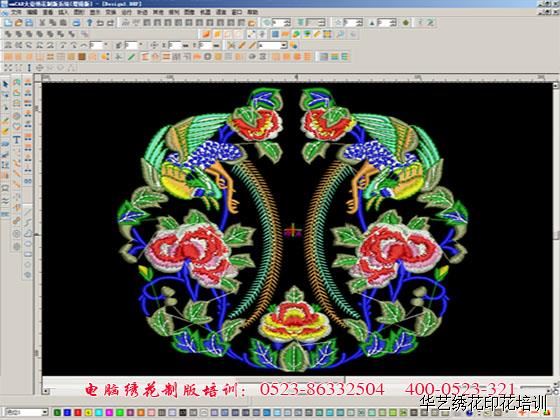
Task: Click the vertical scrollbar up arrow
Action: (x=556, y=86)
